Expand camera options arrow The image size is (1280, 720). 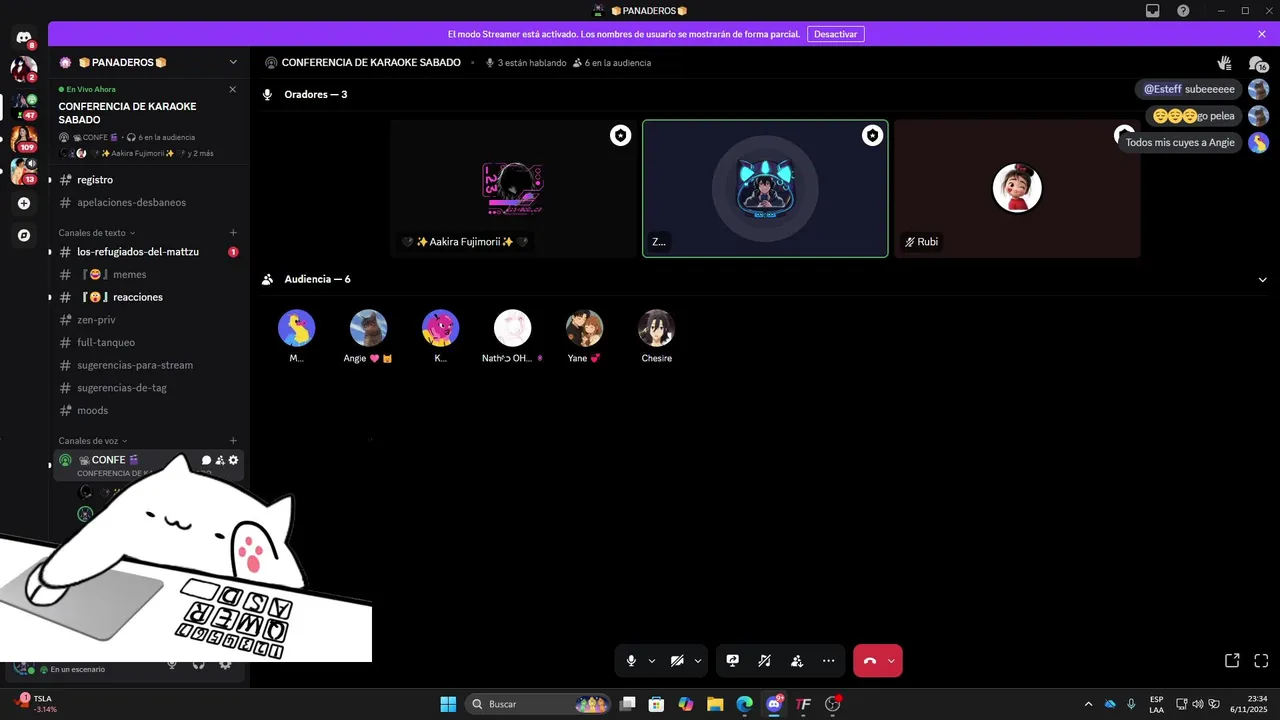698,661
